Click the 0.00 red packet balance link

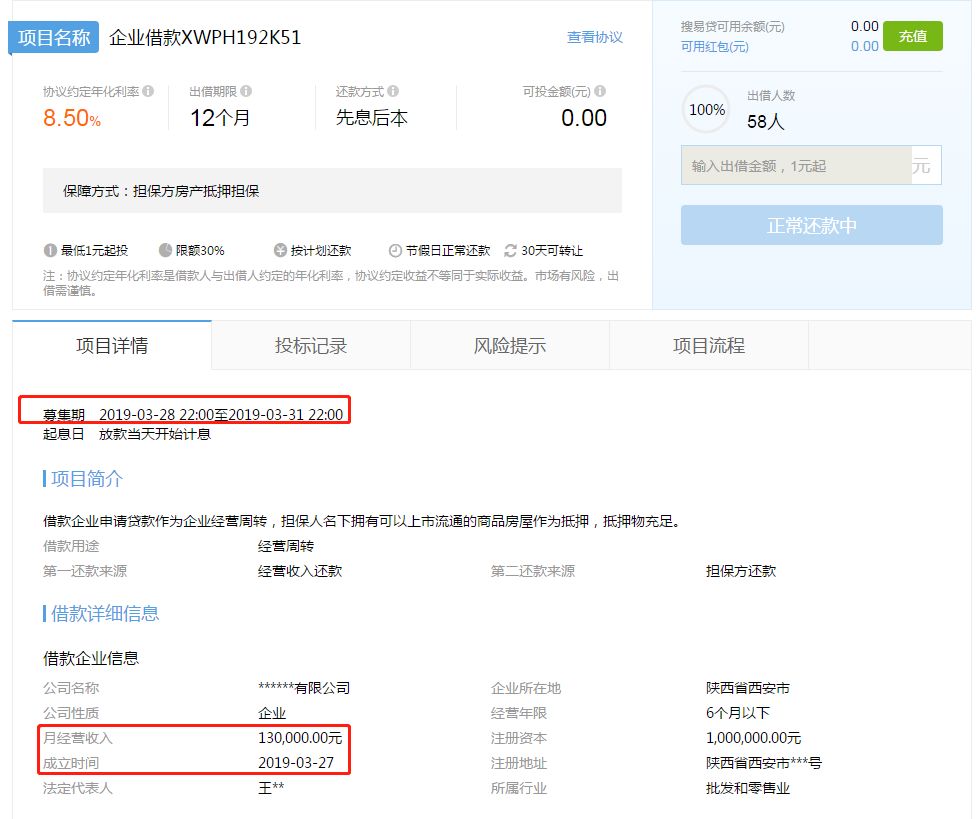point(865,46)
